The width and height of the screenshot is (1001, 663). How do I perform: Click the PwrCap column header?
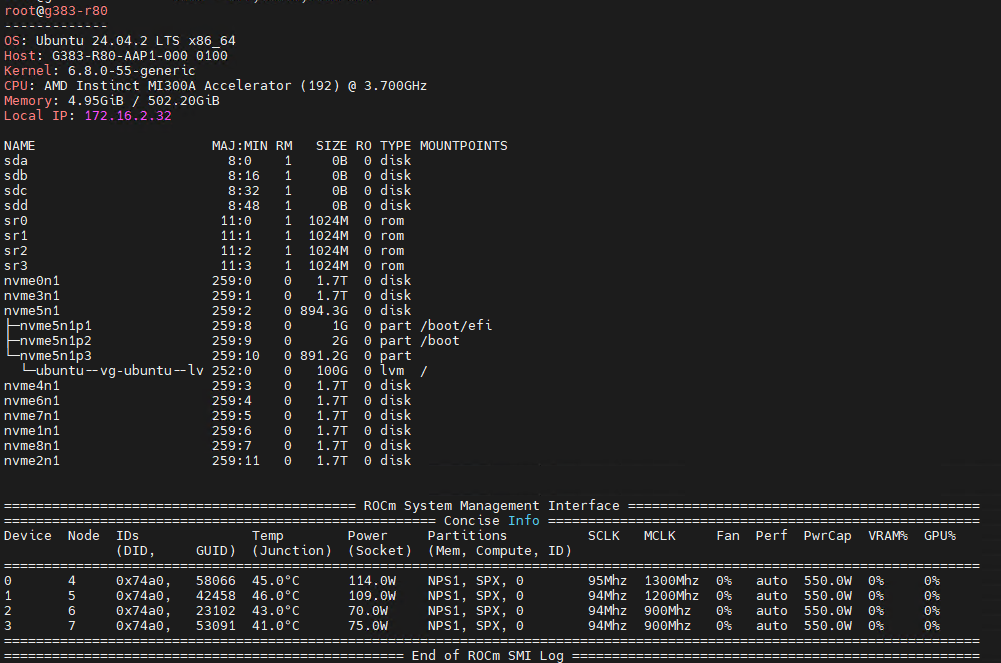click(827, 536)
